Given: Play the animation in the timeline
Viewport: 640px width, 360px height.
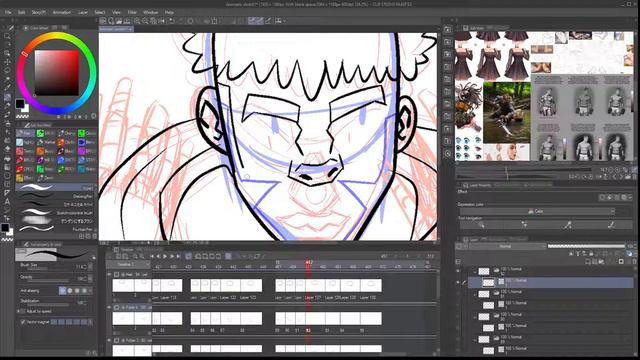Looking at the screenshot, I should point(165,256).
